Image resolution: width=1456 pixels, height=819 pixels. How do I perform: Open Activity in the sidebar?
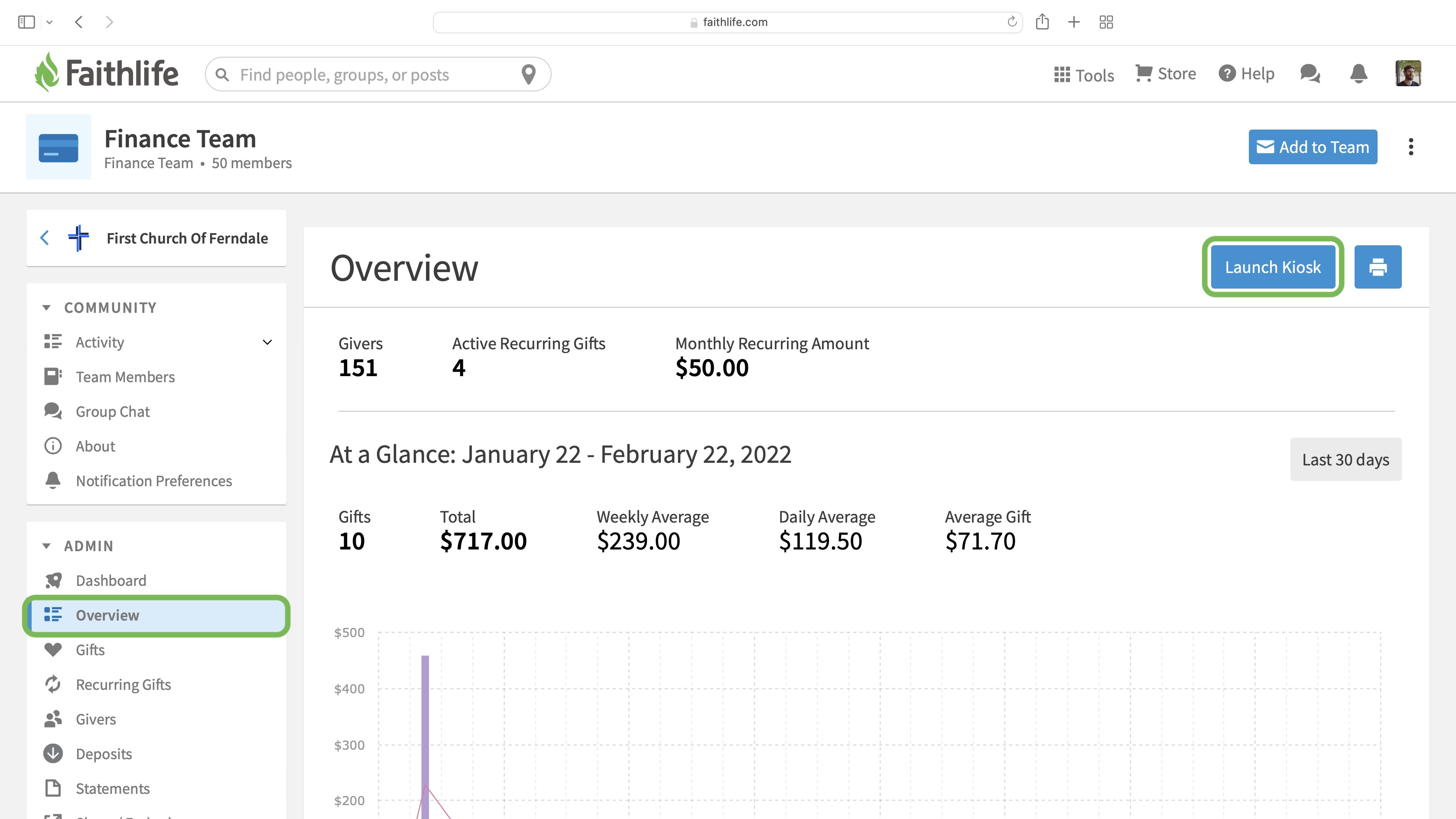[x=100, y=342]
